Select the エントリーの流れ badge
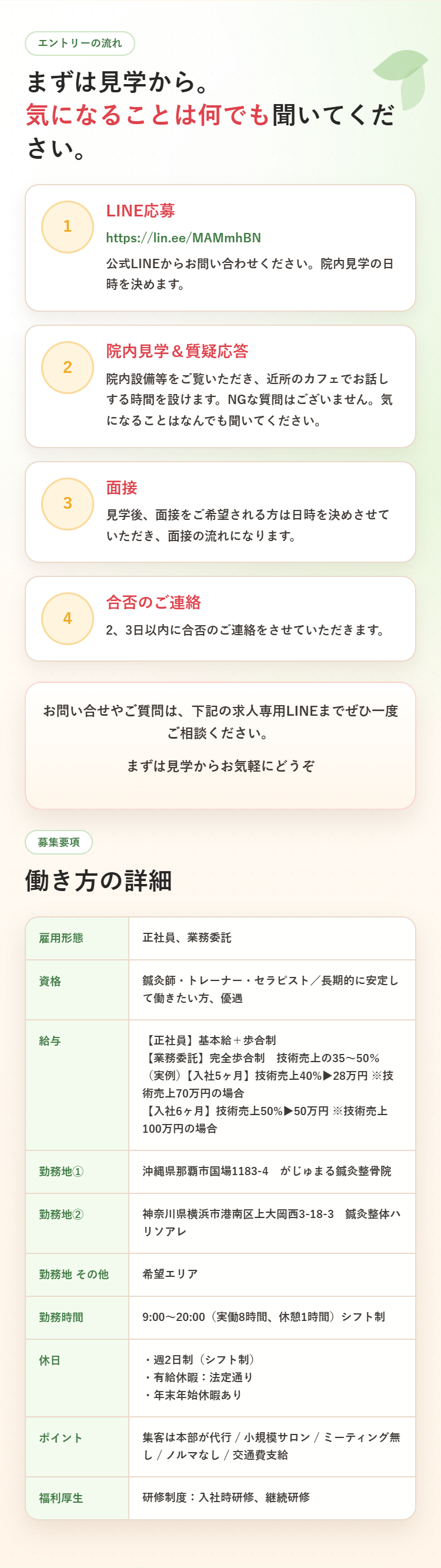441x1568 pixels. tap(80, 43)
